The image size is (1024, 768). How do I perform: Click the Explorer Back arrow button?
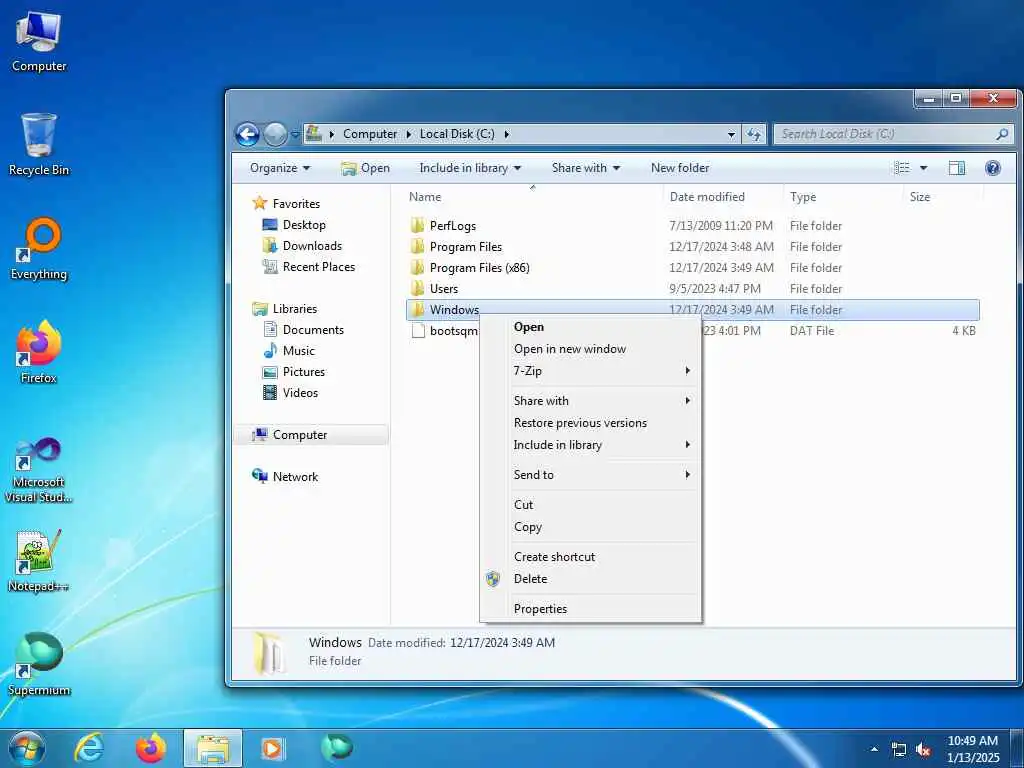248,135
